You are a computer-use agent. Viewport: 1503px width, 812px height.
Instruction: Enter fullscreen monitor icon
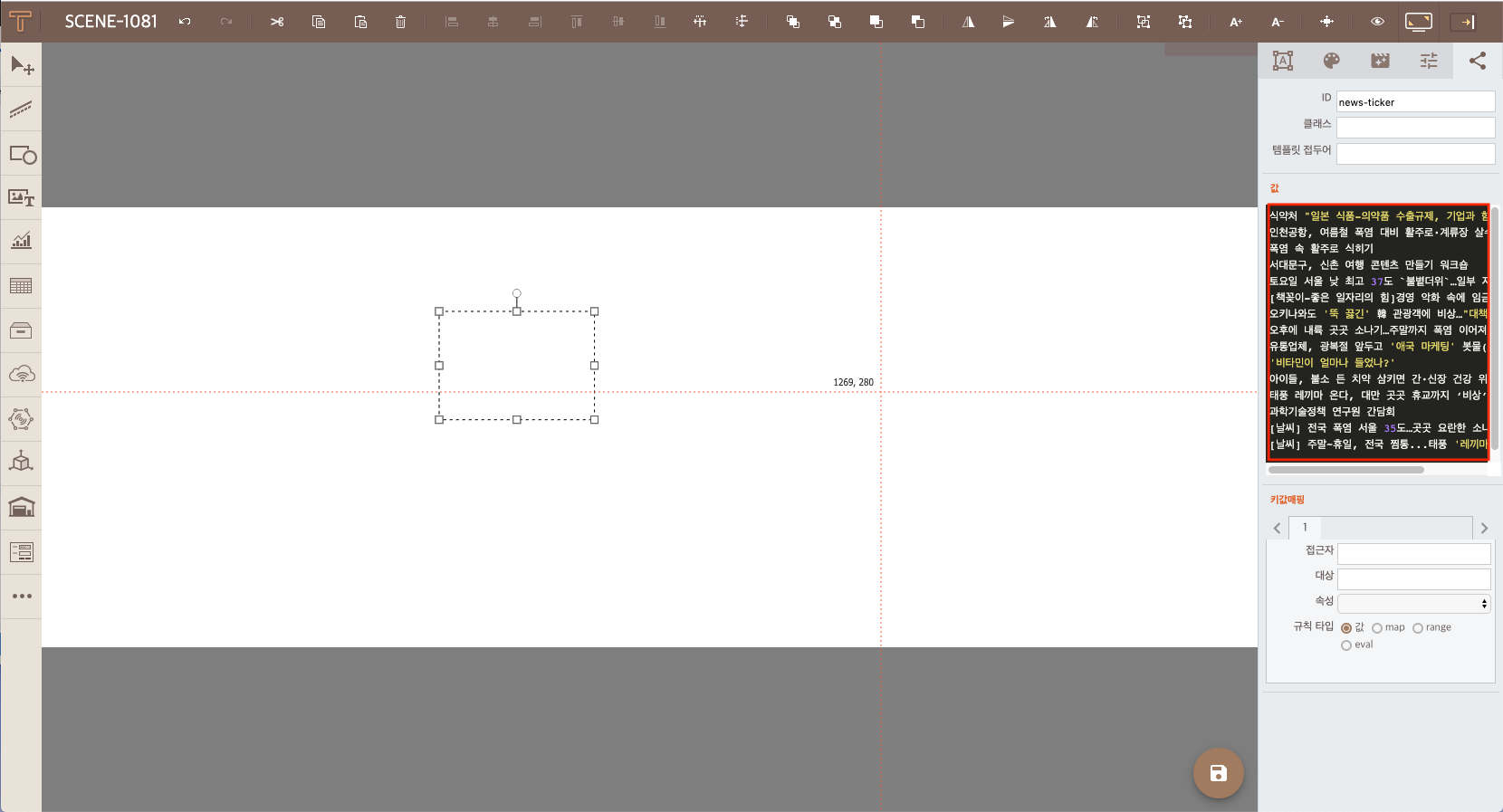(x=1419, y=22)
